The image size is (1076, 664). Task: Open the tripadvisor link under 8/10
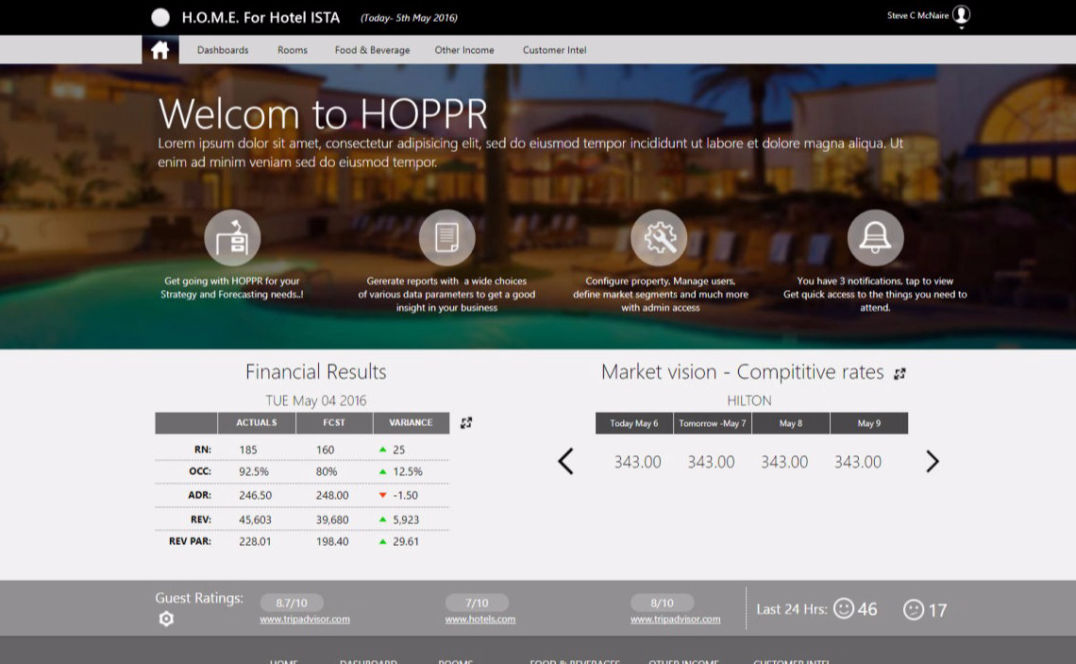click(675, 619)
